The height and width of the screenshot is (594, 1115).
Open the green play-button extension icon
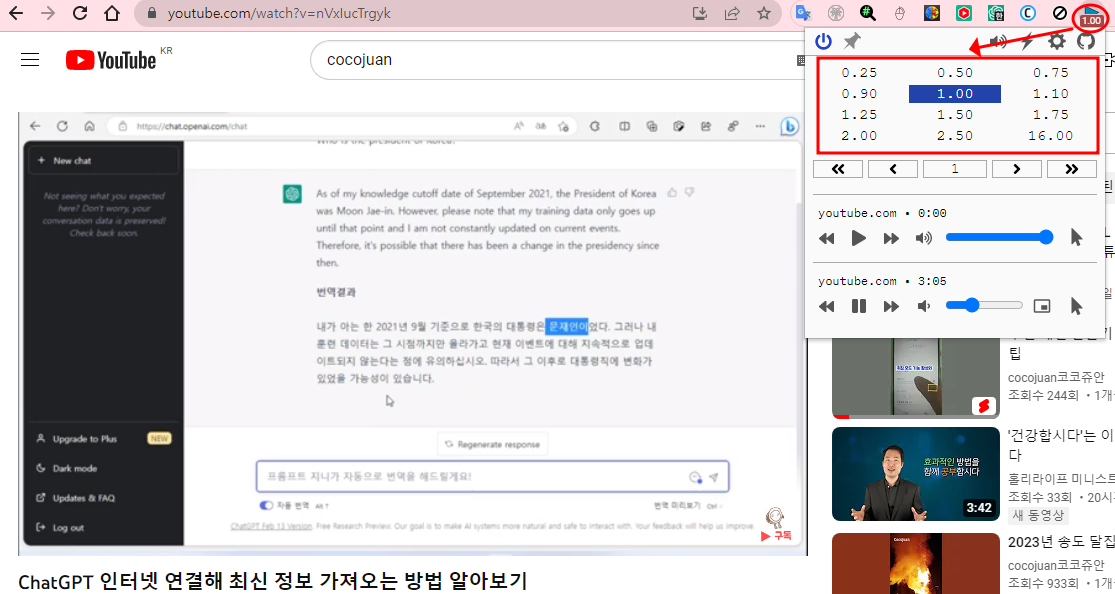click(964, 14)
